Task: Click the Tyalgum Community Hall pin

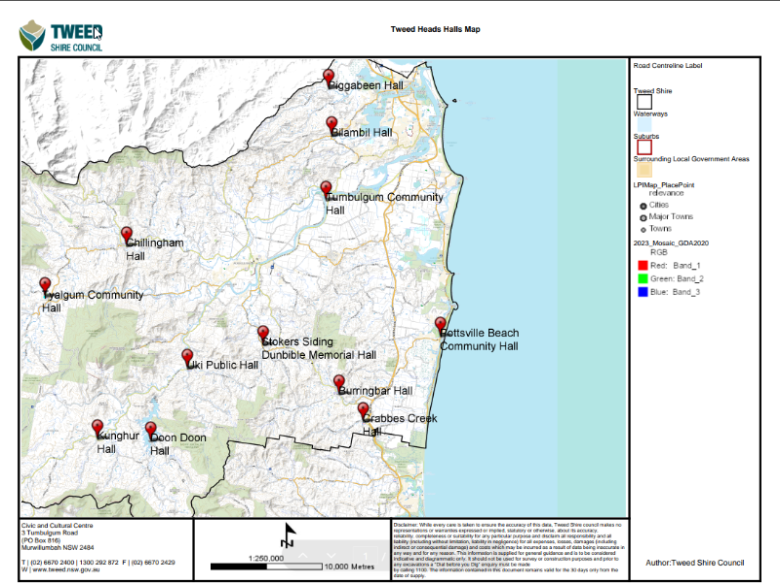Action: tap(45, 287)
